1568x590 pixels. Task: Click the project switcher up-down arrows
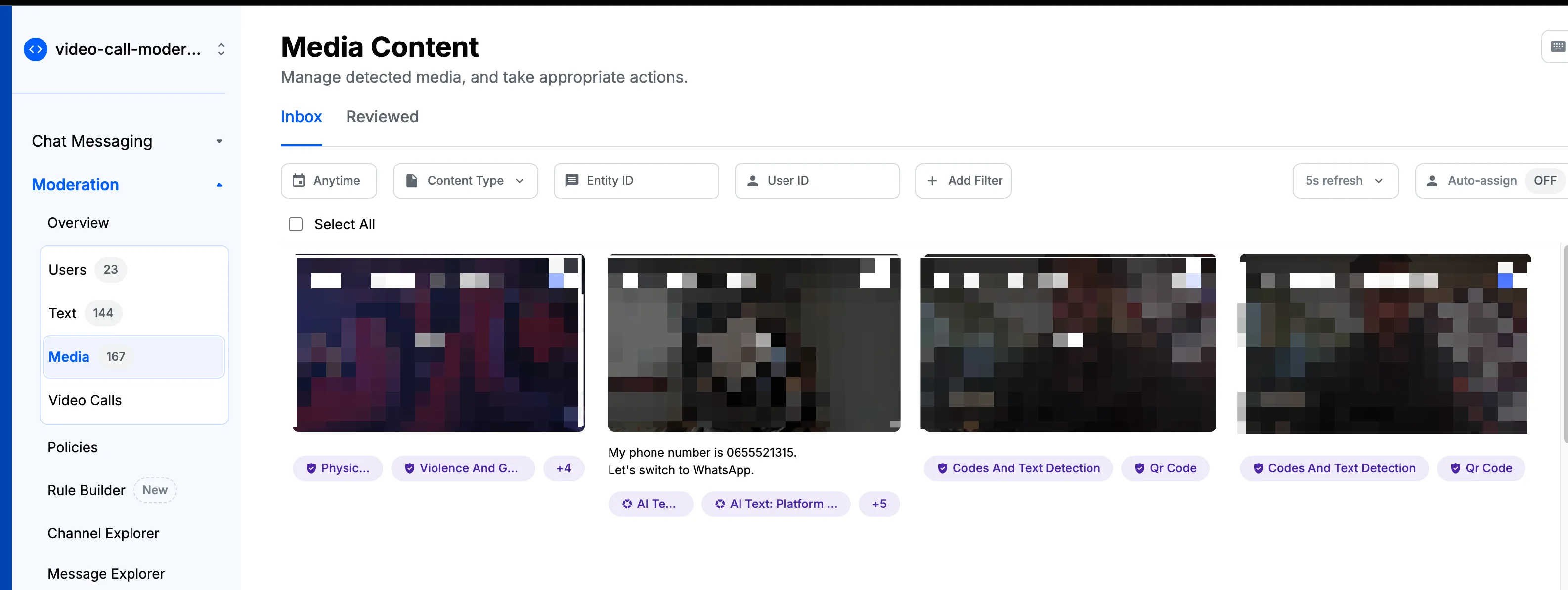[x=221, y=49]
